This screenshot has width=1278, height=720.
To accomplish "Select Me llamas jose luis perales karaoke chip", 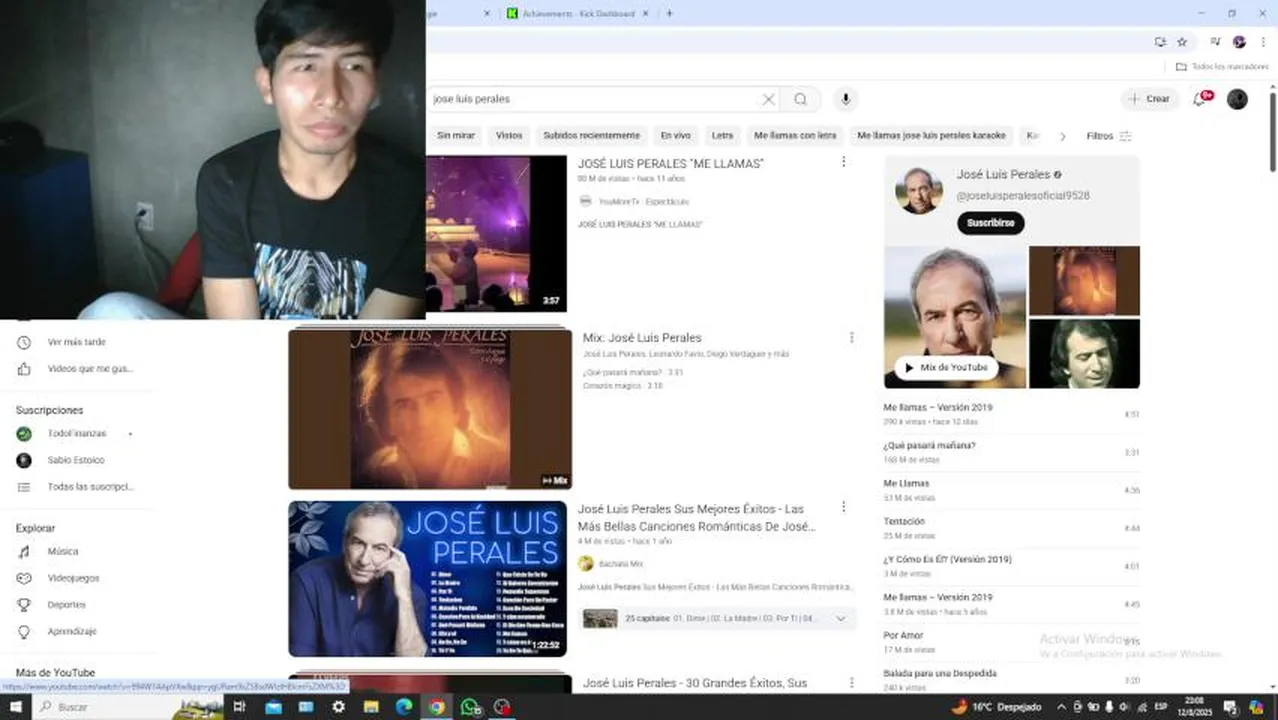I will tap(931, 135).
